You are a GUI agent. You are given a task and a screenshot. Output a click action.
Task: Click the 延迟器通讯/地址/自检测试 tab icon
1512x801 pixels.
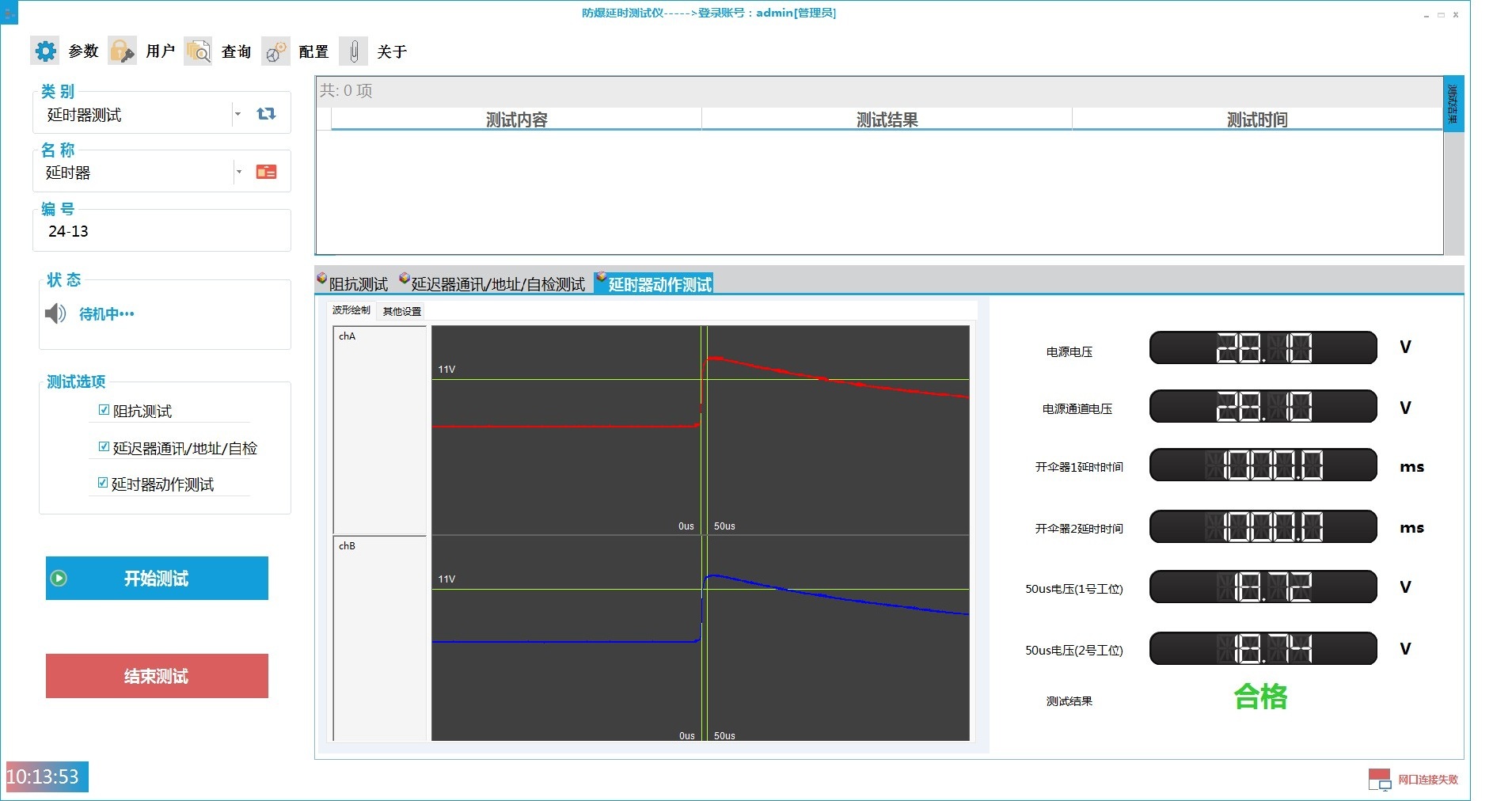tap(405, 279)
